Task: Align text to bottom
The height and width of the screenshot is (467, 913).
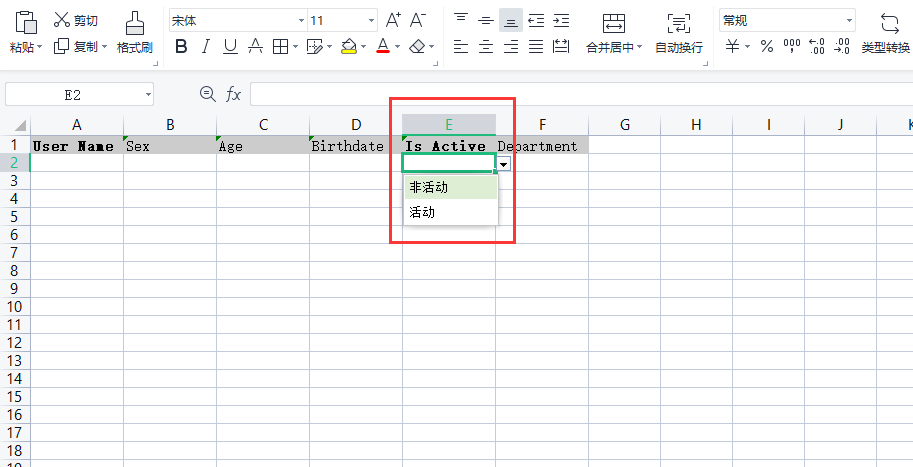Action: [511, 20]
